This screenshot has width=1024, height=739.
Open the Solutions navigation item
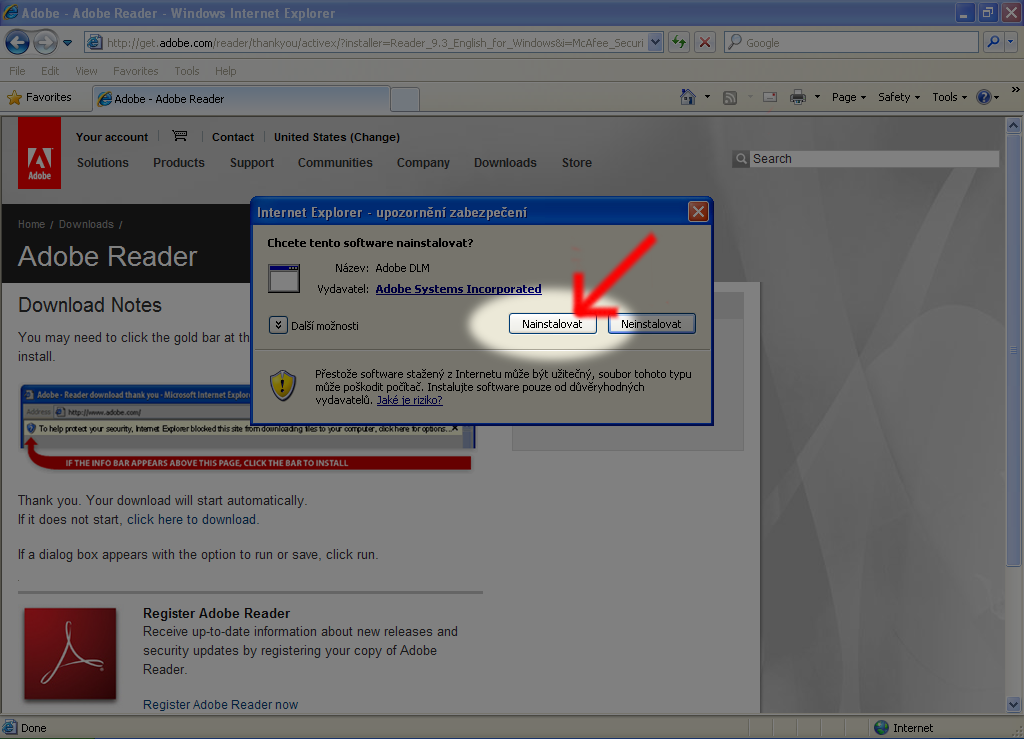[103, 163]
